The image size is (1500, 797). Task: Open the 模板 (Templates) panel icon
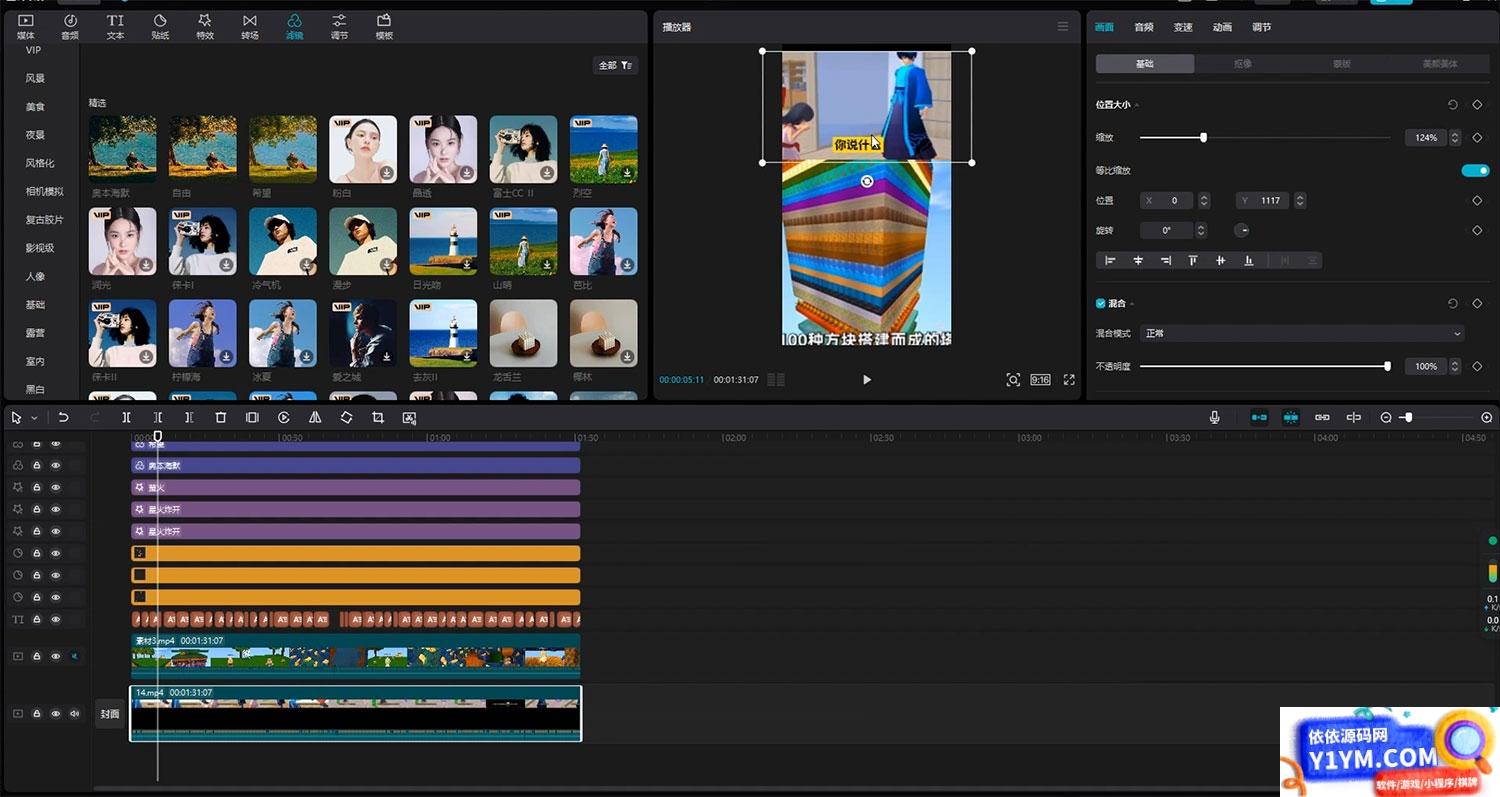pos(384,26)
